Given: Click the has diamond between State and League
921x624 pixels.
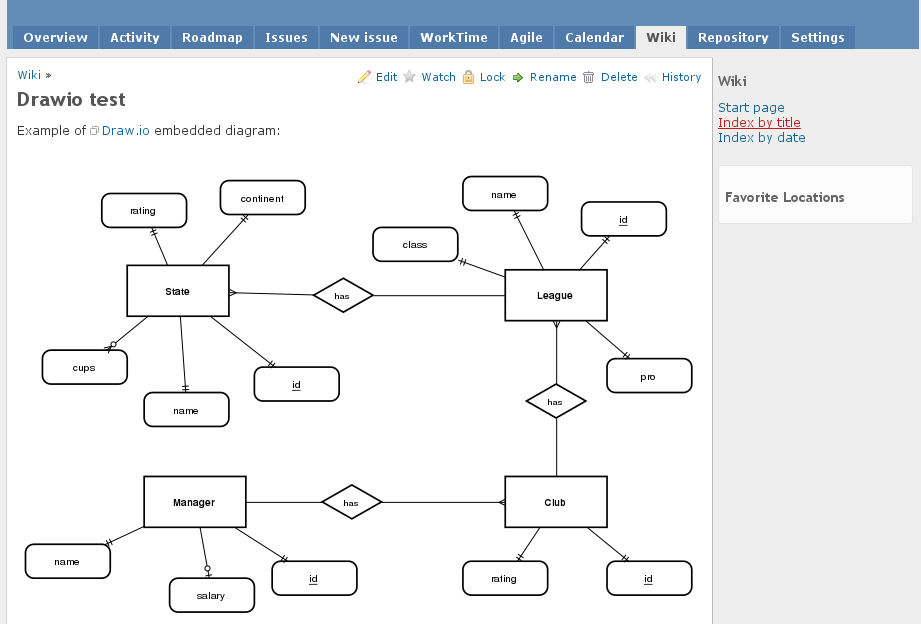Looking at the screenshot, I should tap(343, 295).
